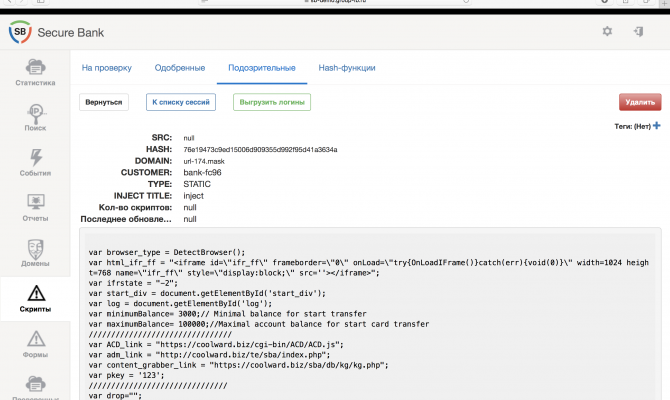
Task: Click the Вернуться button
Action: tap(104, 102)
